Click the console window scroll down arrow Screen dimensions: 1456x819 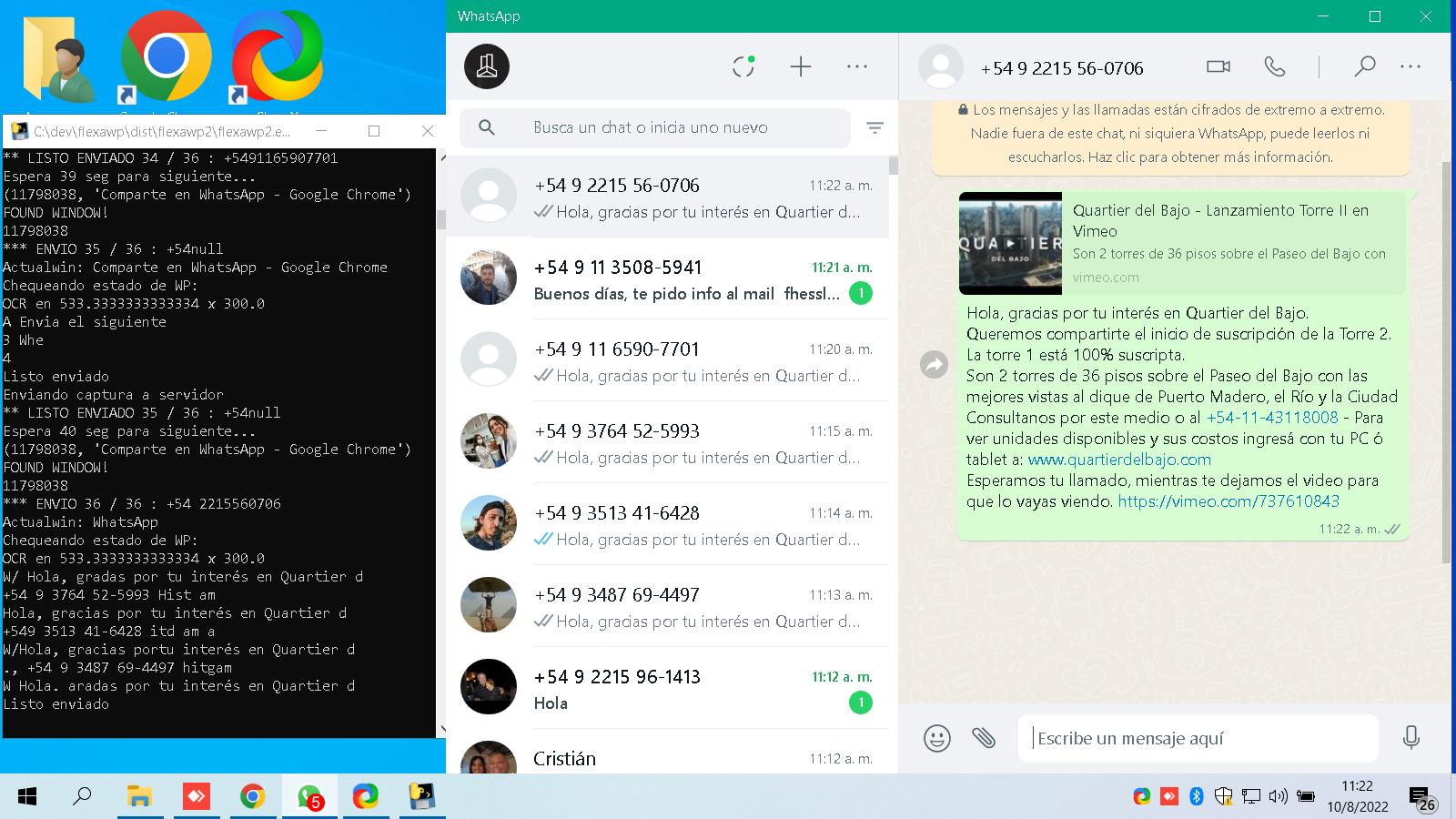point(442,729)
